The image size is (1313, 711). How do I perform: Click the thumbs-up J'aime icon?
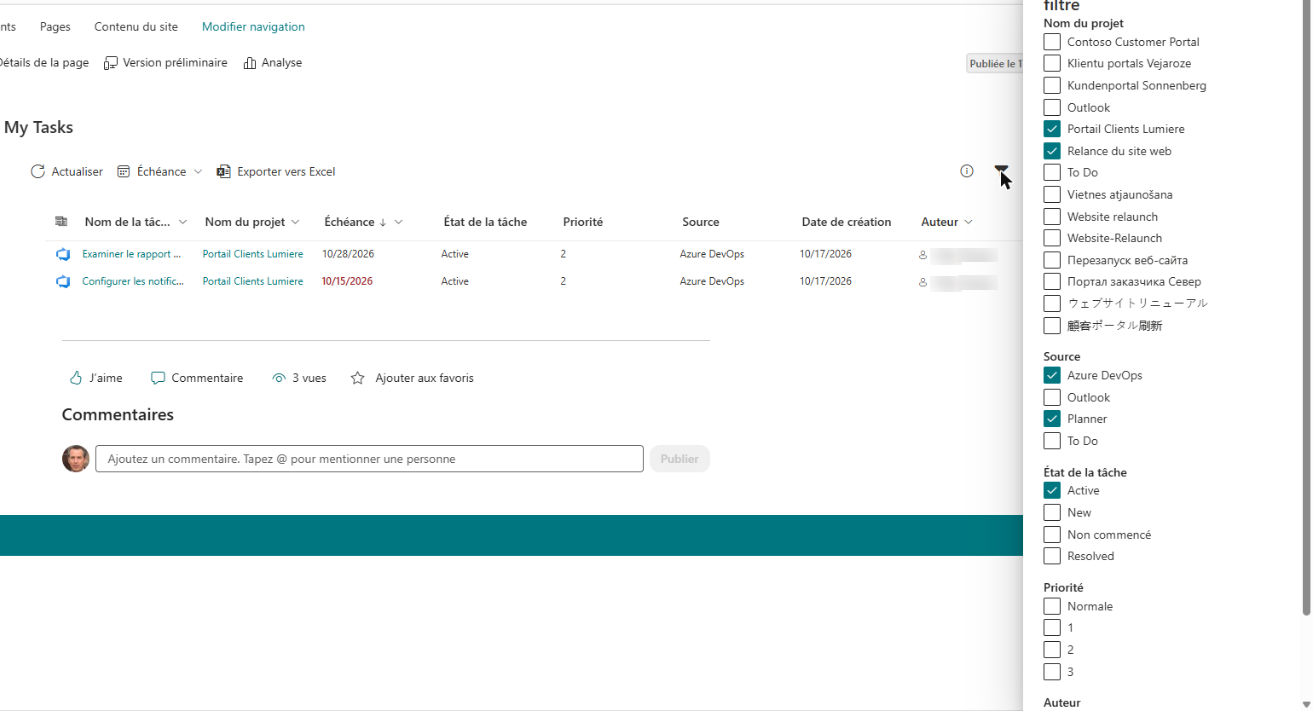(x=76, y=378)
